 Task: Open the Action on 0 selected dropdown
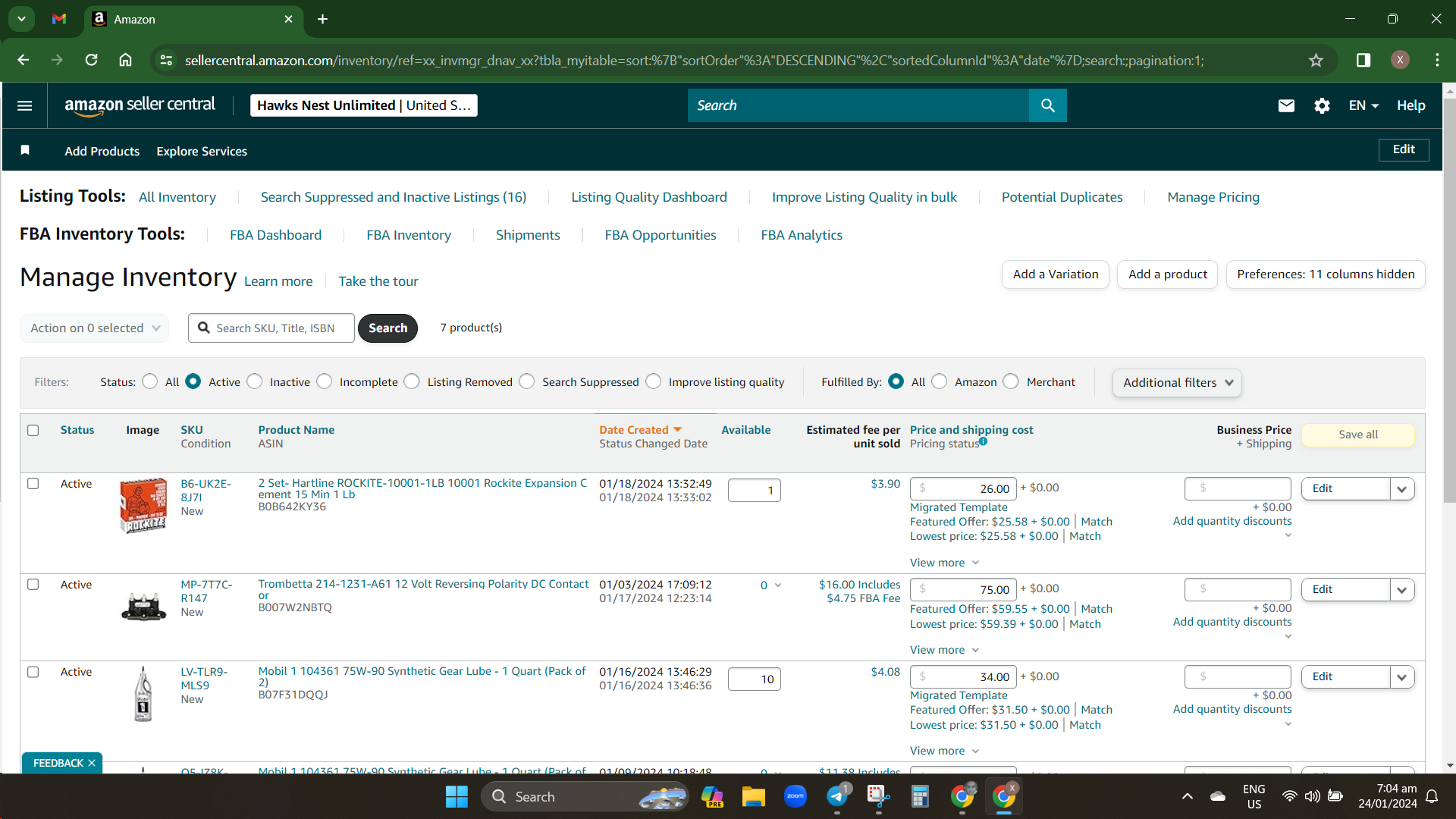(95, 328)
